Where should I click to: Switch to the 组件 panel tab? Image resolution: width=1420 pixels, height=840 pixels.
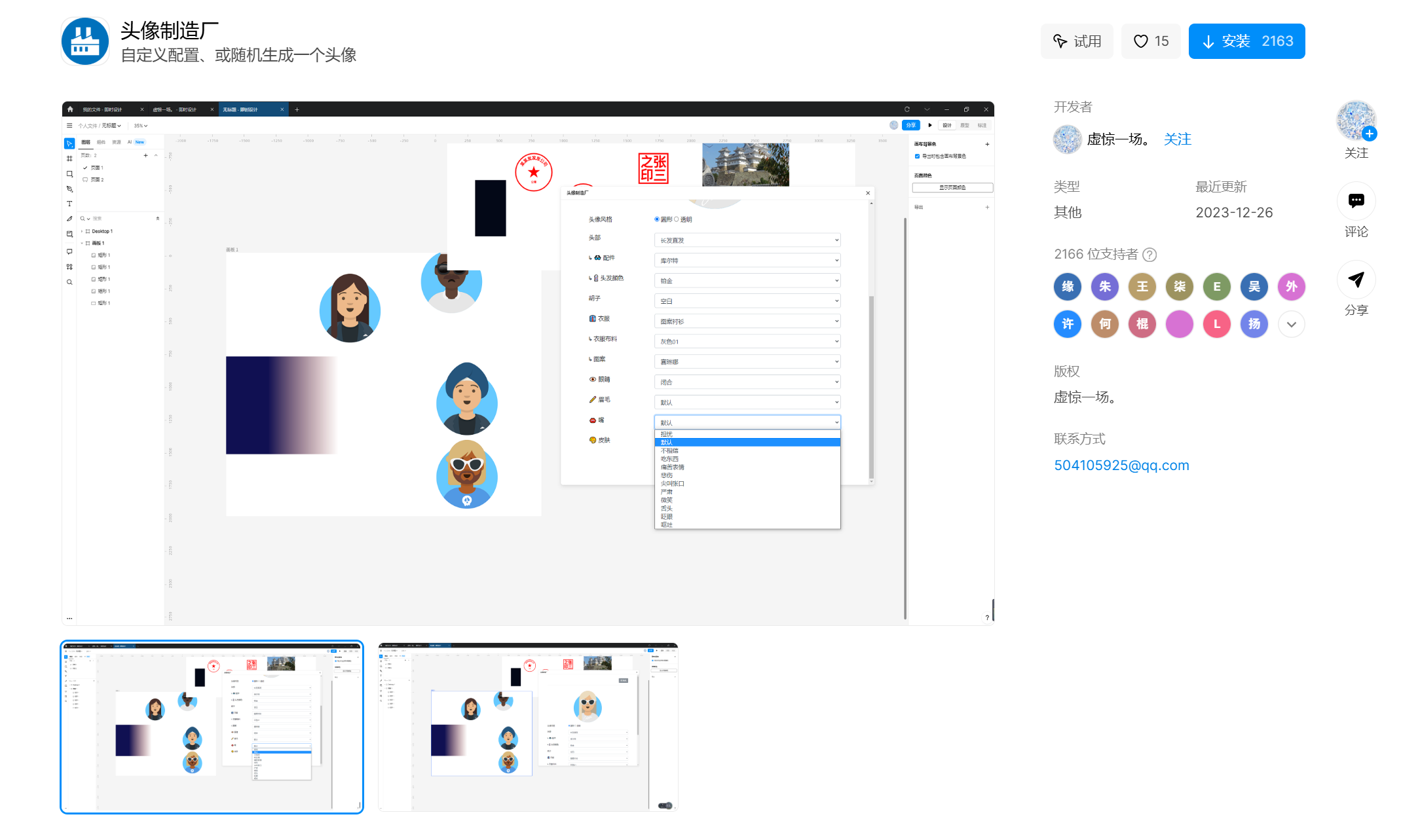tap(102, 141)
